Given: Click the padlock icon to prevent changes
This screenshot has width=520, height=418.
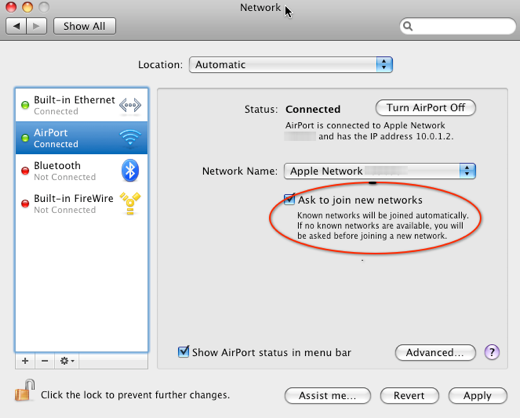Looking at the screenshot, I should [25, 390].
